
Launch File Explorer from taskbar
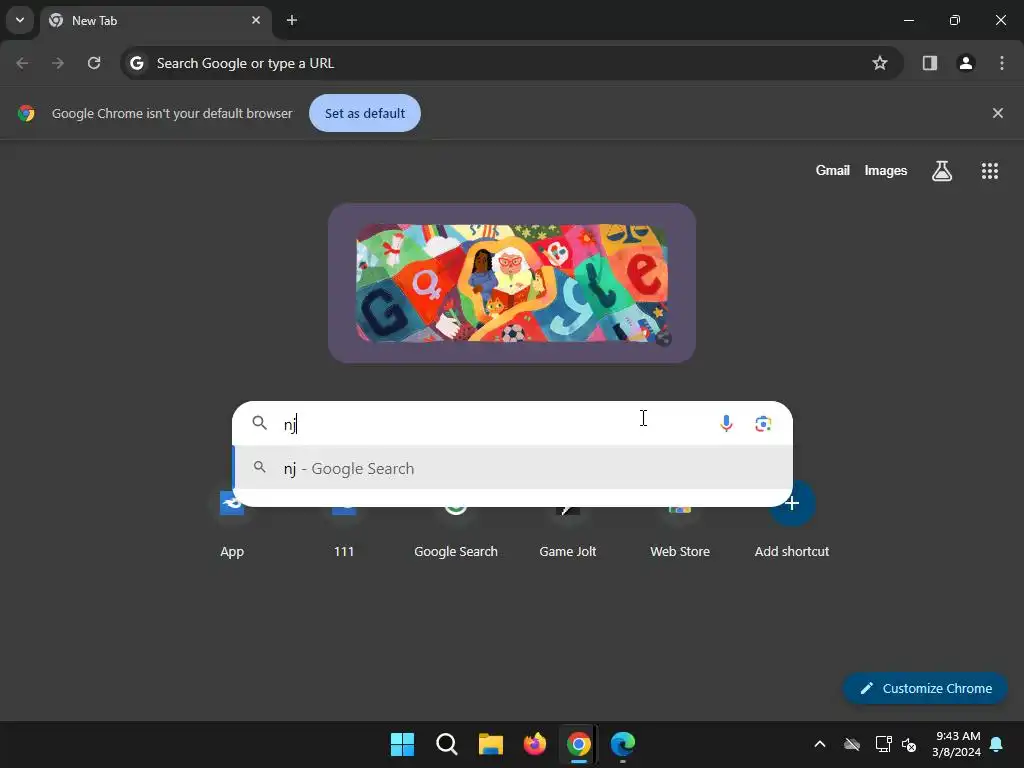pos(490,744)
